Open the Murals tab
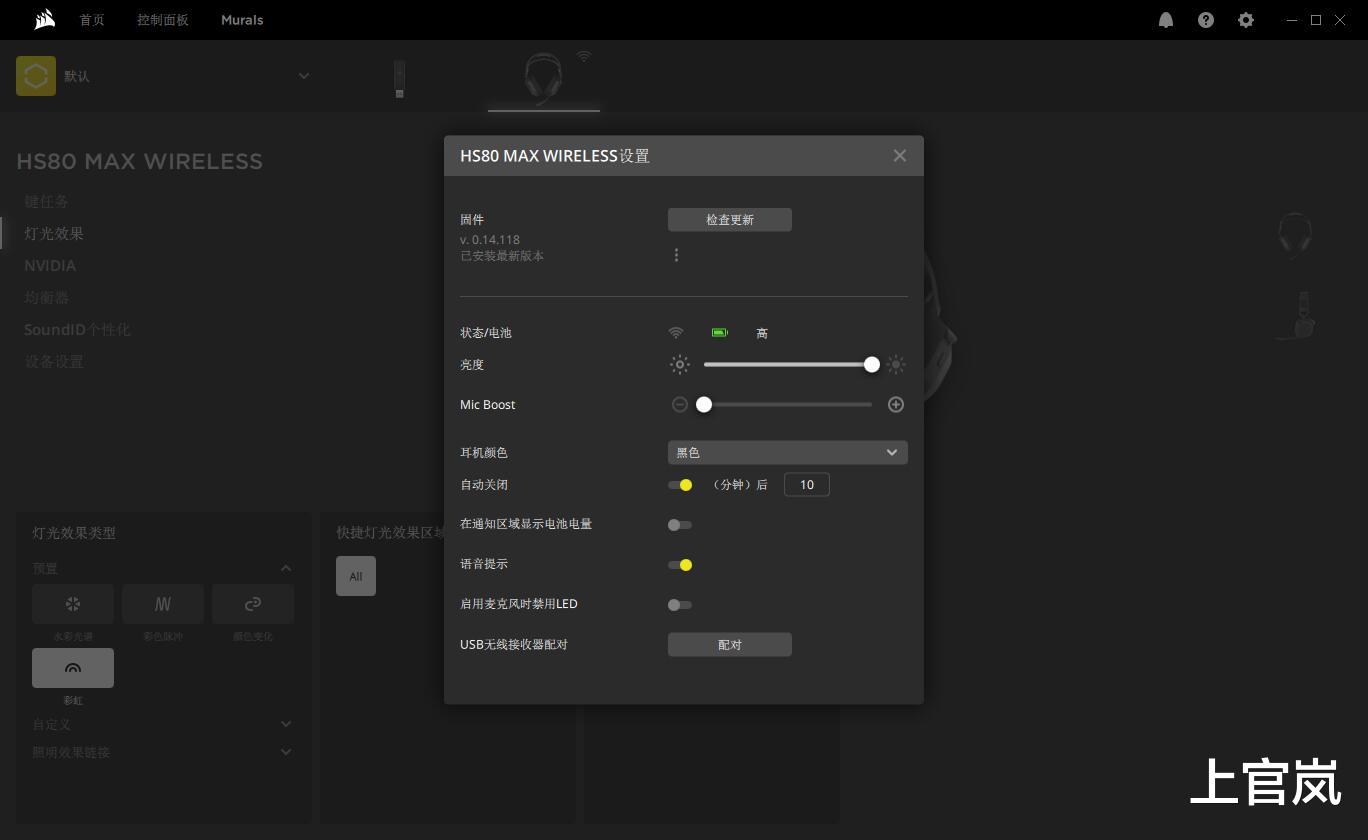Screen dimensions: 1368x840 click(242, 20)
